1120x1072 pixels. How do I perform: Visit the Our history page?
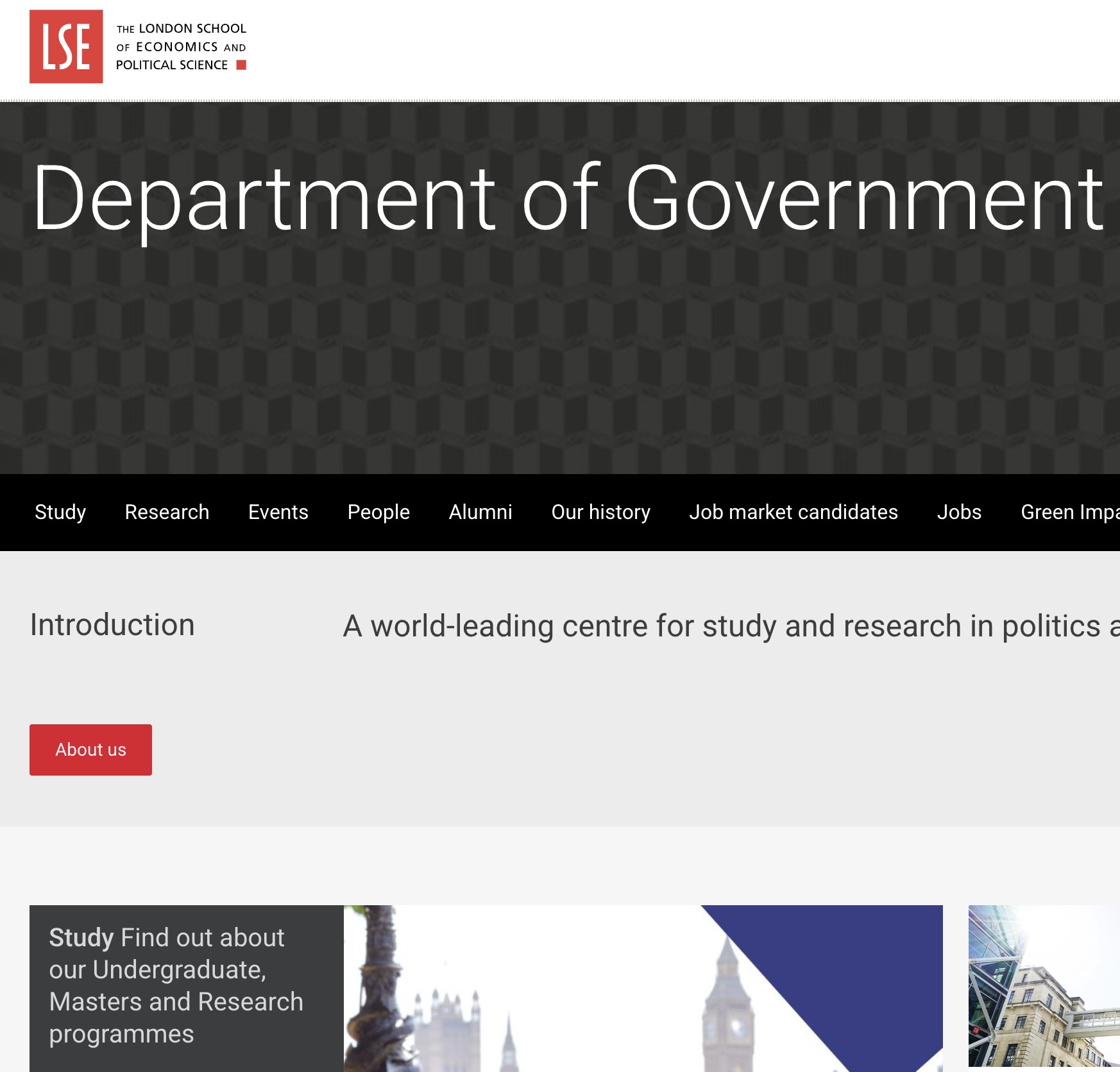[601, 512]
